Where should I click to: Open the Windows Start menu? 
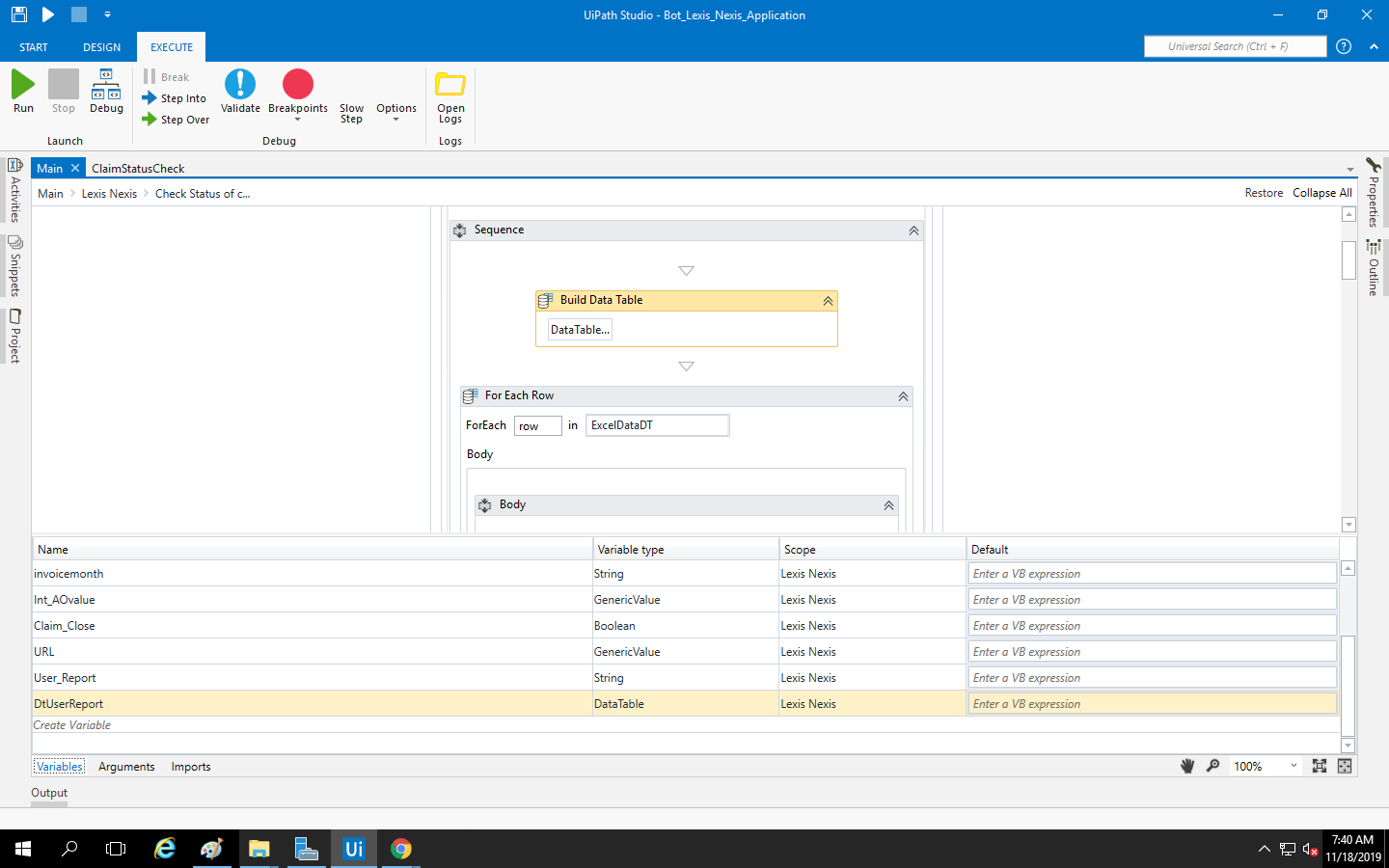tap(23, 849)
